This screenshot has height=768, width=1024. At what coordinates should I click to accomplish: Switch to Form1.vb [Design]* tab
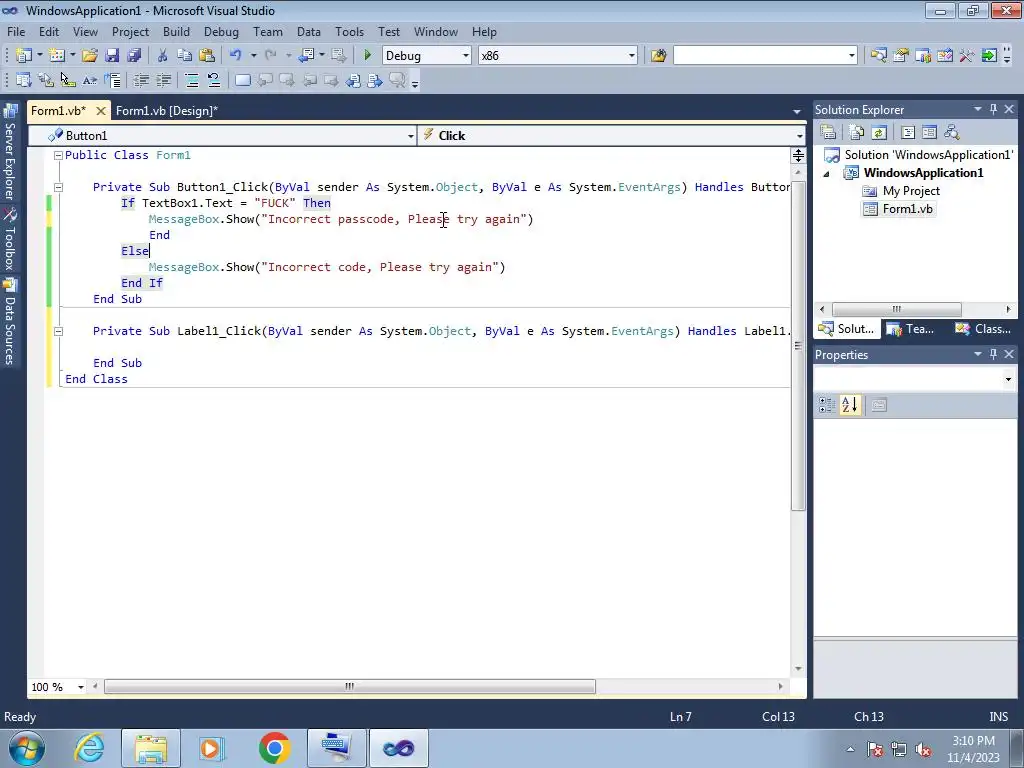(x=167, y=111)
